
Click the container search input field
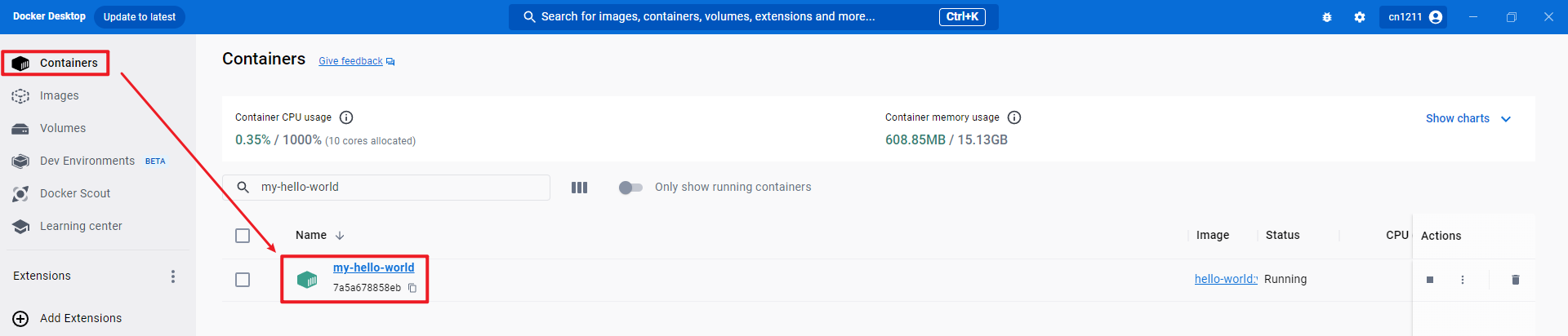(400, 188)
